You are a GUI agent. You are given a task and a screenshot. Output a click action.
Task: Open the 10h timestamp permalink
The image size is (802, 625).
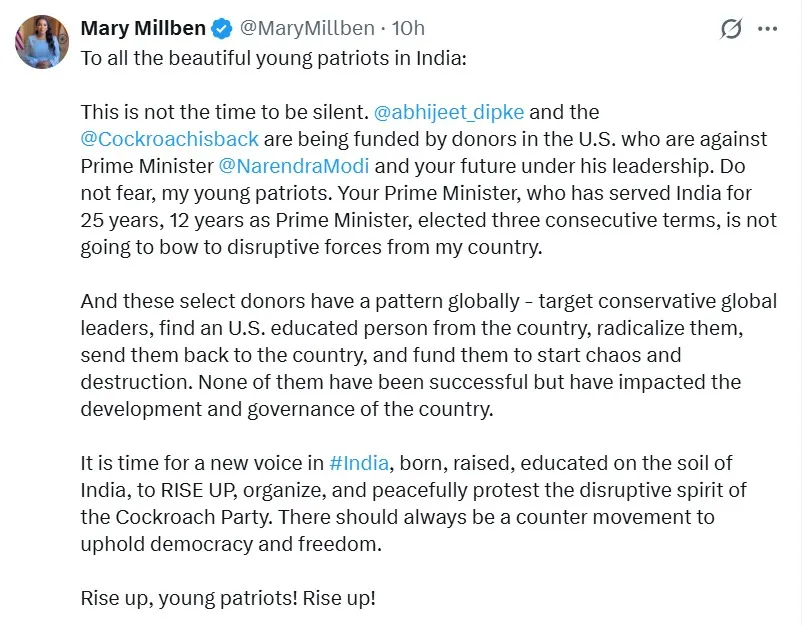click(408, 28)
